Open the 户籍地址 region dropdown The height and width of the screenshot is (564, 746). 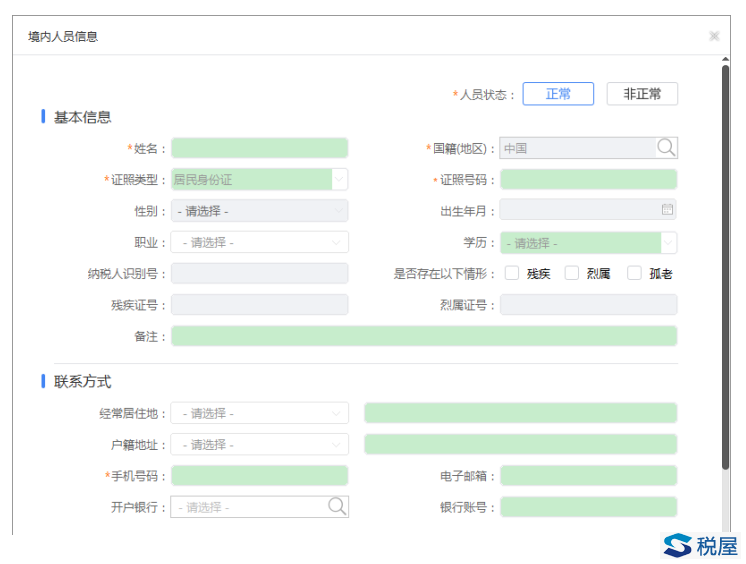[260, 445]
